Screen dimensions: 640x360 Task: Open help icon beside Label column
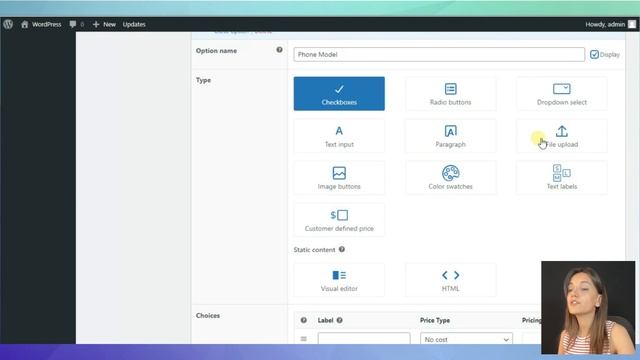[340, 320]
